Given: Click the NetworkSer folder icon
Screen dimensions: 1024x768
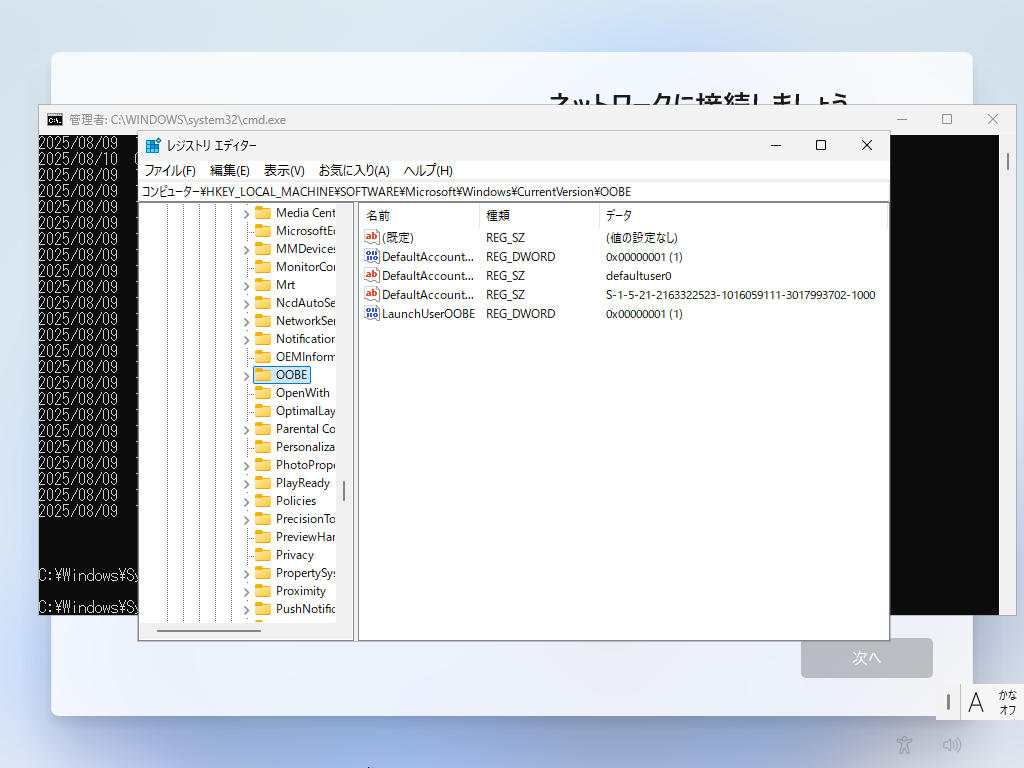Looking at the screenshot, I should click(263, 321).
